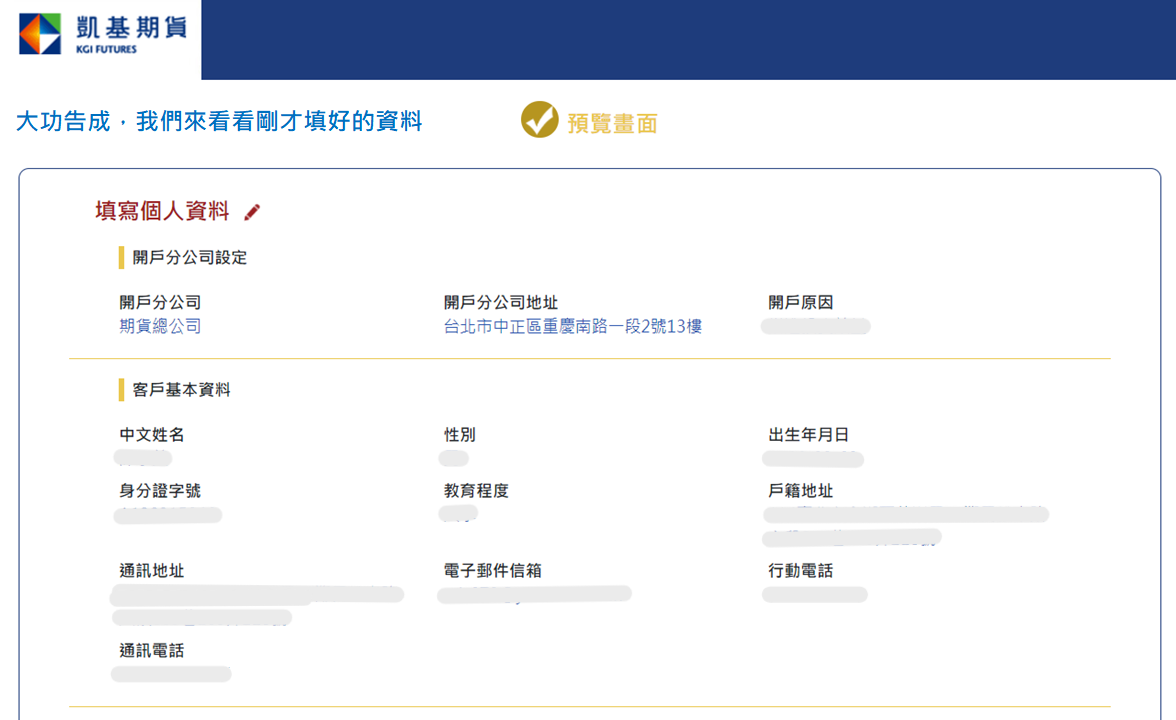The height and width of the screenshot is (720, 1176).
Task: Select the 教育程度 field value
Action: pos(458,514)
